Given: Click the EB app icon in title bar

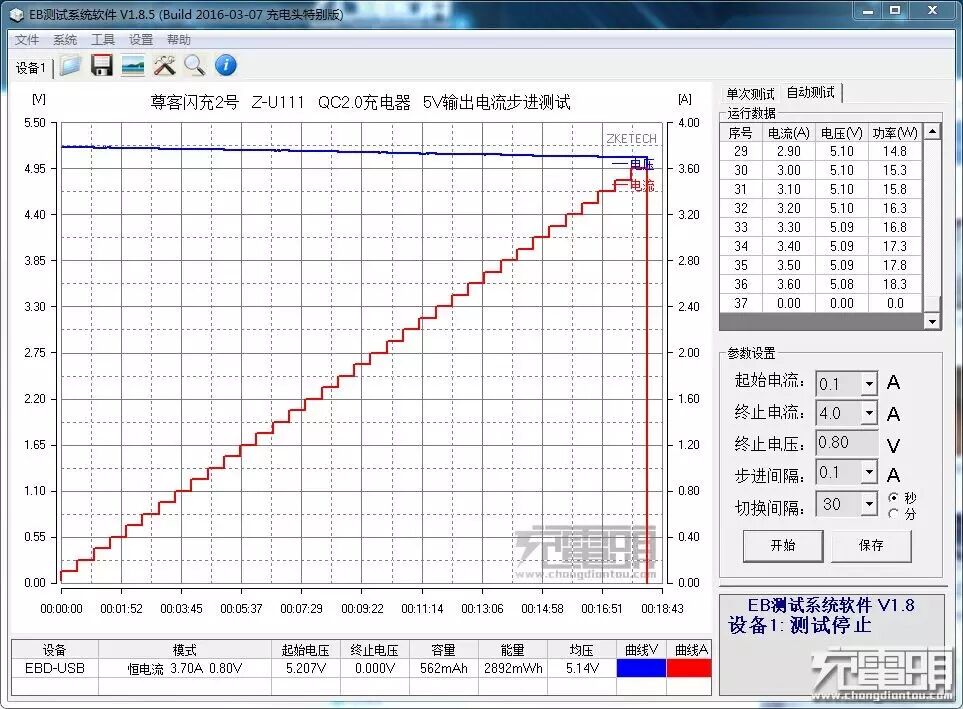Looking at the screenshot, I should (18, 14).
